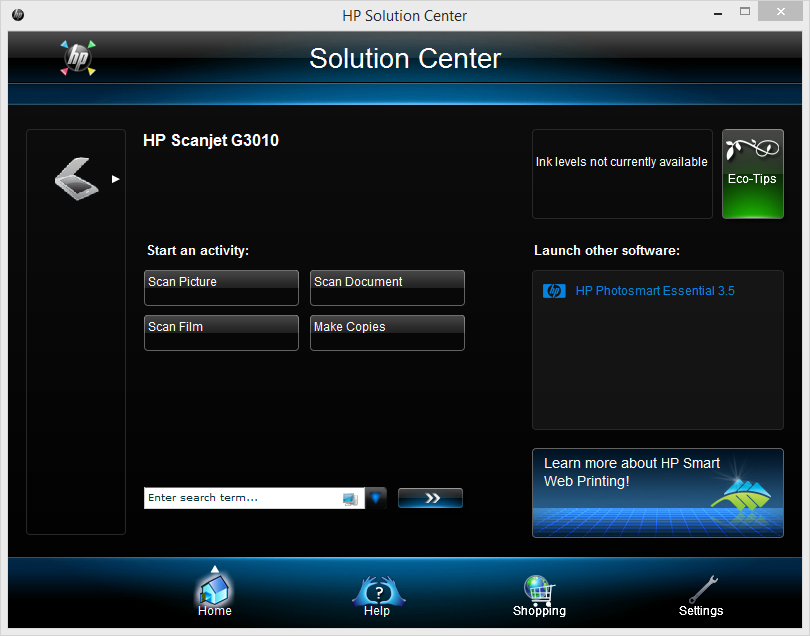This screenshot has height=636, width=810.
Task: Click the computer icon in the search box
Action: [x=350, y=499]
